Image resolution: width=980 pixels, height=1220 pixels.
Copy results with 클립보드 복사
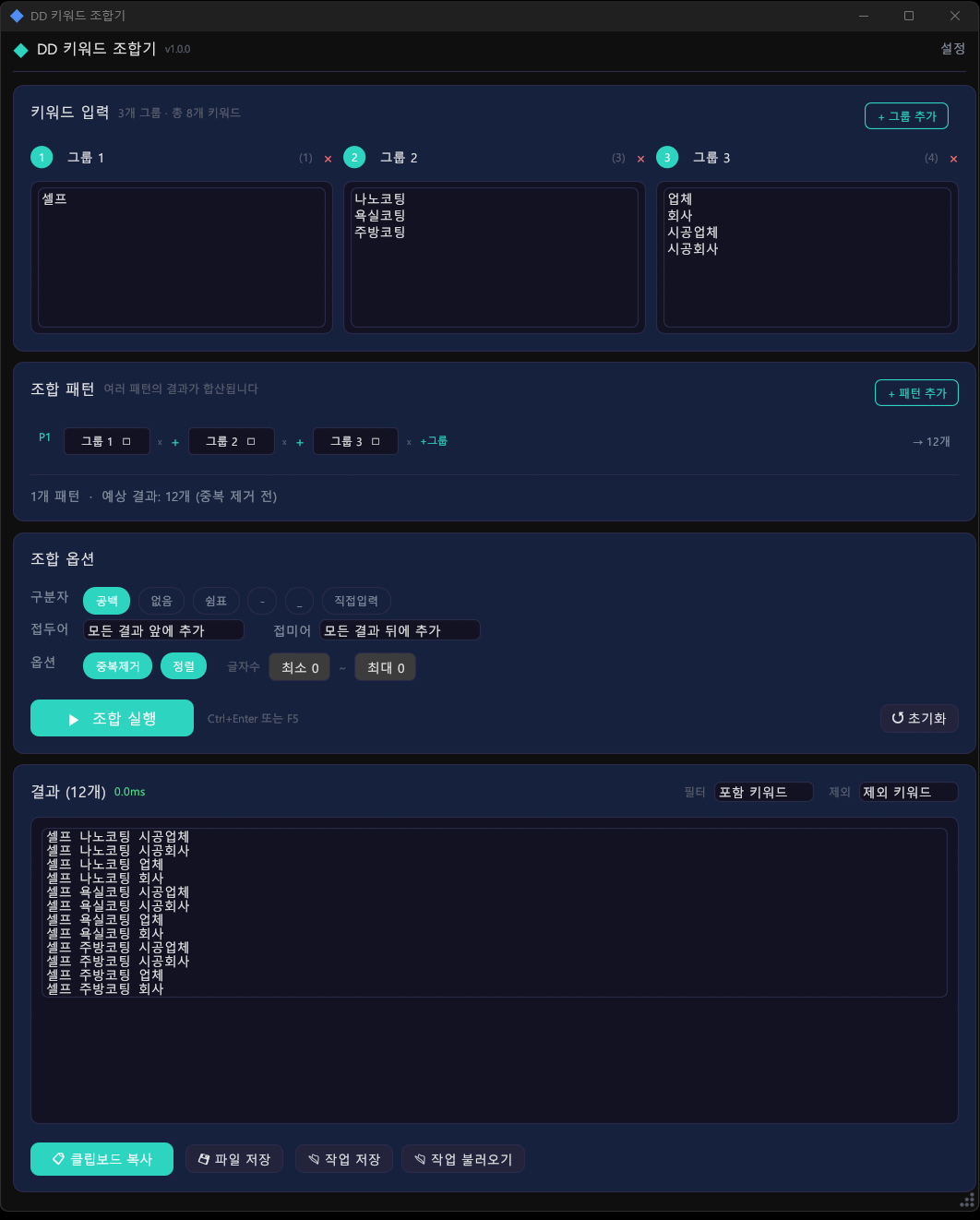pos(102,1159)
